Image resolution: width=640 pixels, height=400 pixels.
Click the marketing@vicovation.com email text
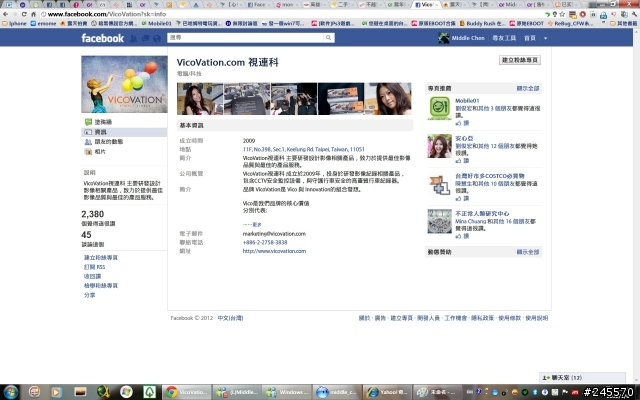(x=274, y=234)
